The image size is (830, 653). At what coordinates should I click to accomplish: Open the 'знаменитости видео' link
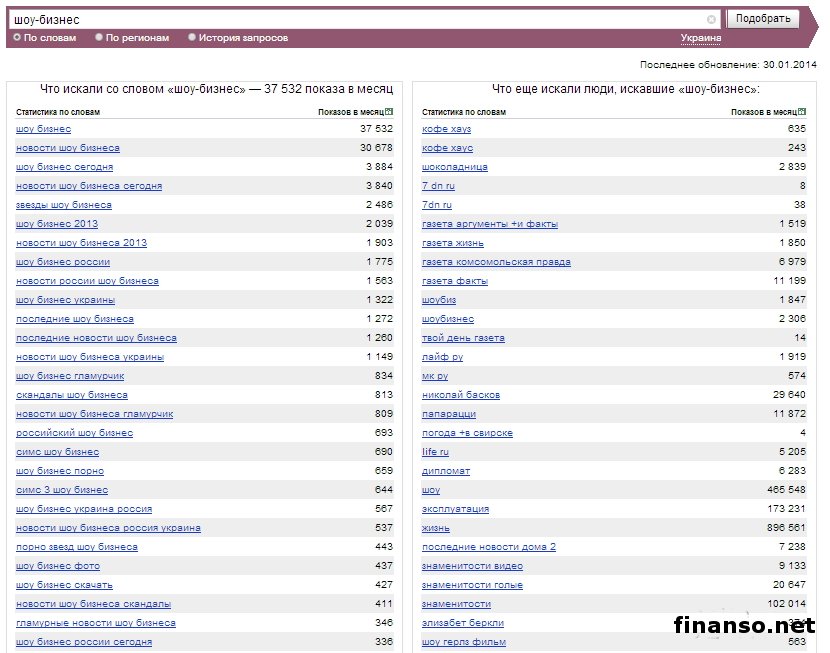[x=472, y=566]
